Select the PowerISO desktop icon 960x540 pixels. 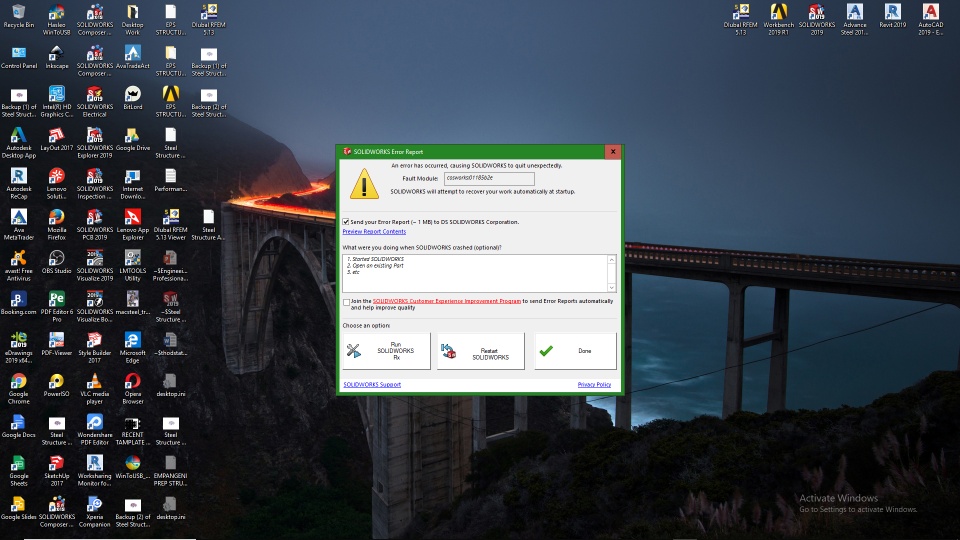pos(56,386)
